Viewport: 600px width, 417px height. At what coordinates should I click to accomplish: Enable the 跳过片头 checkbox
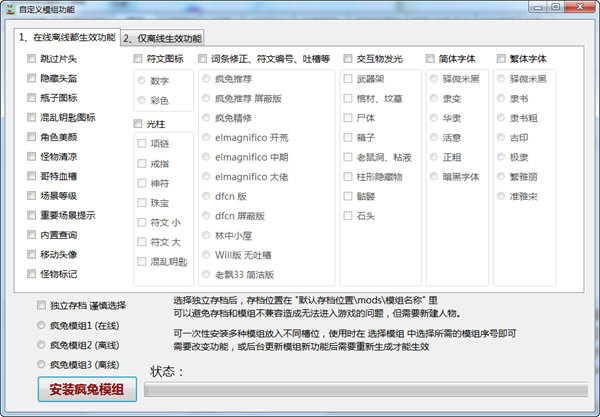tap(31, 59)
